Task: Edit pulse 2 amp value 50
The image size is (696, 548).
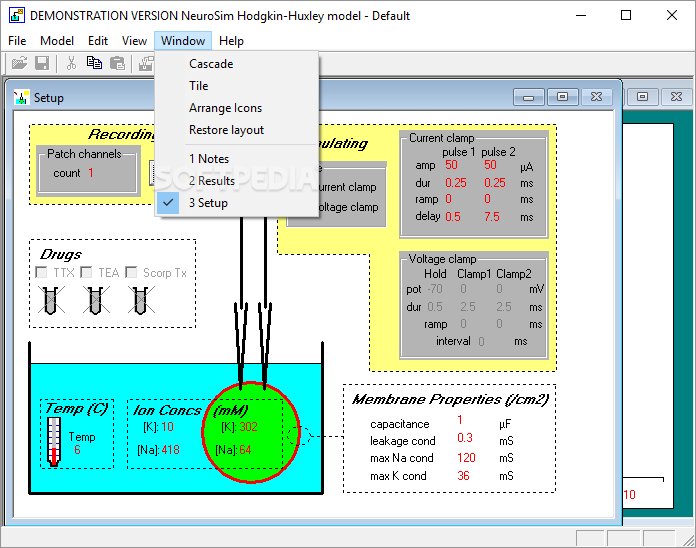Action: coord(490,165)
